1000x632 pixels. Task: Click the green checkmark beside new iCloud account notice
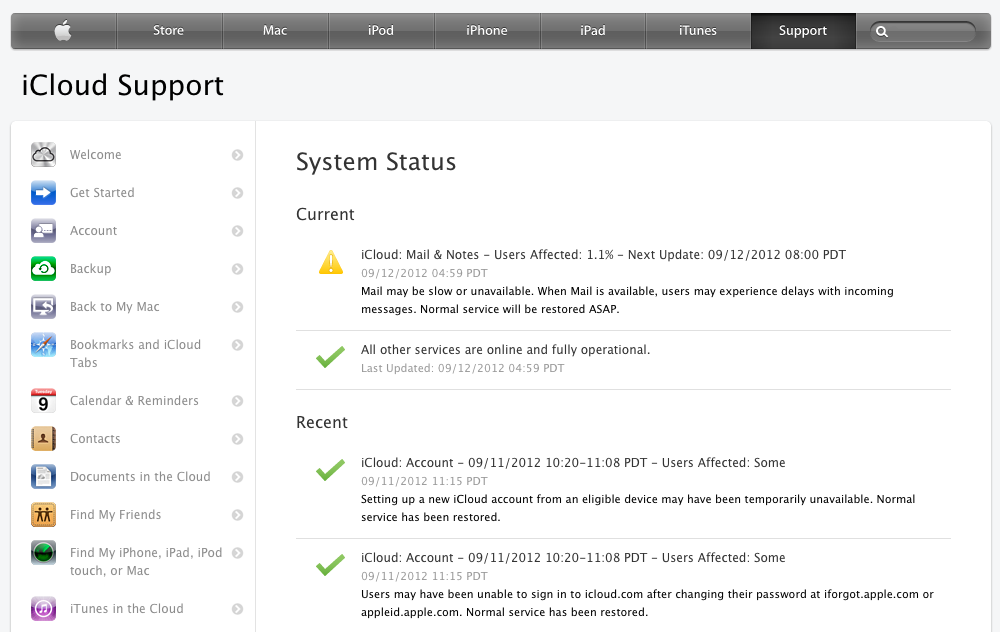point(330,469)
